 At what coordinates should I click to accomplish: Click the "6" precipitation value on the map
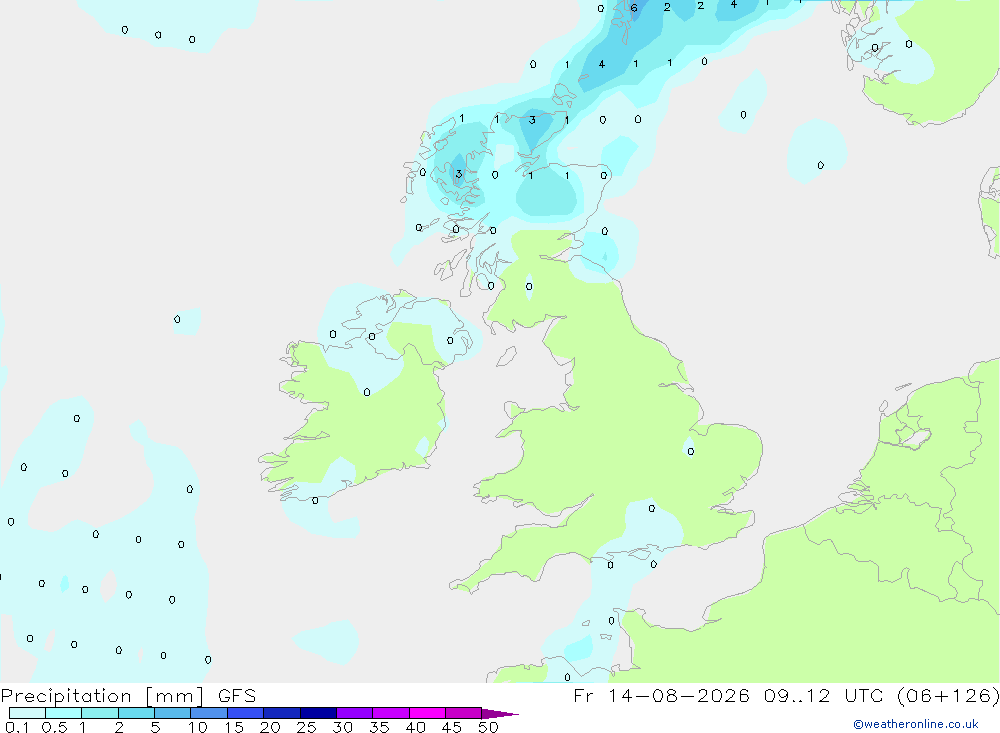pyautogui.click(x=633, y=8)
